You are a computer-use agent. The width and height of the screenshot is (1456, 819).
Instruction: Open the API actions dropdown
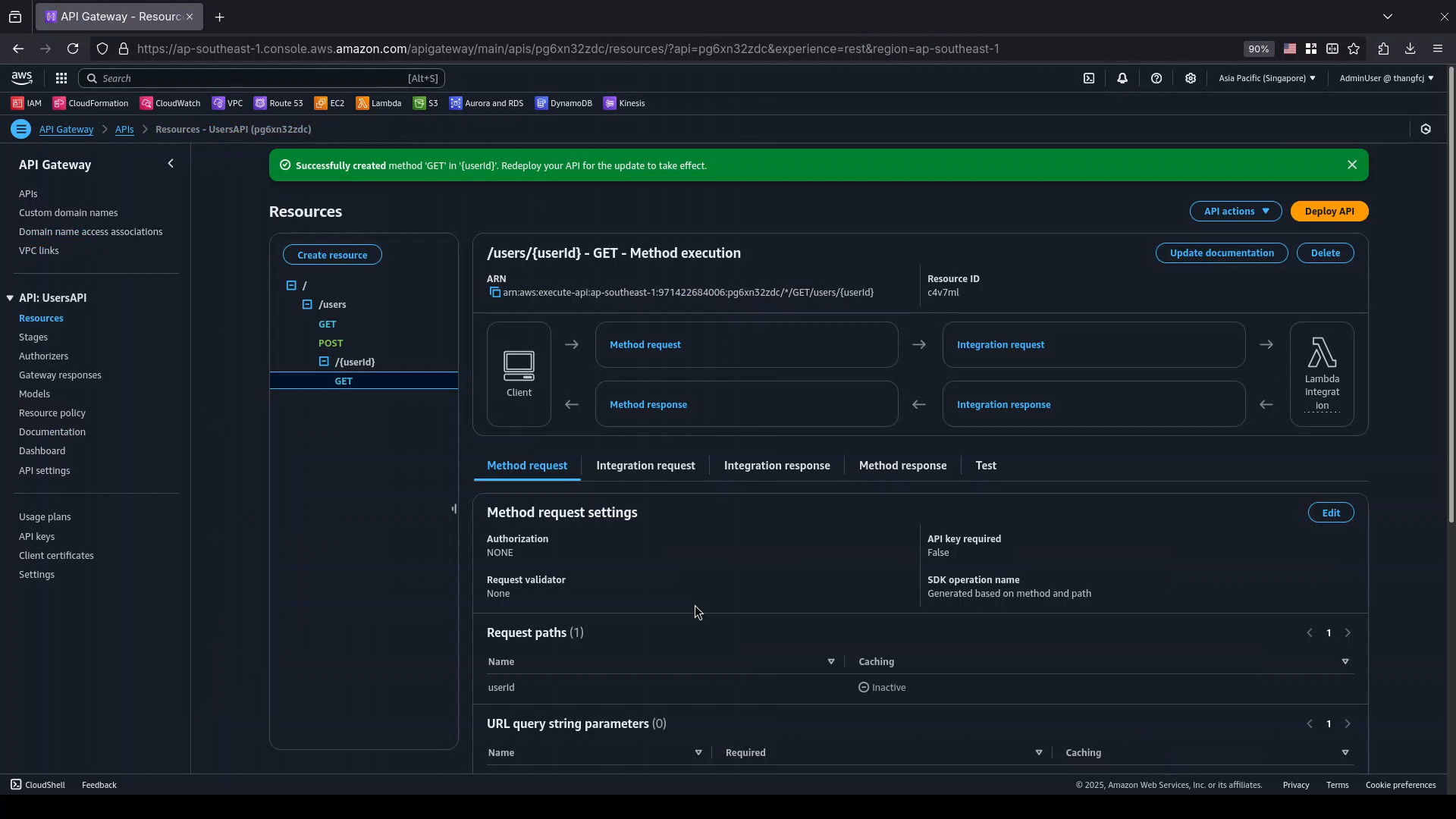click(1235, 211)
